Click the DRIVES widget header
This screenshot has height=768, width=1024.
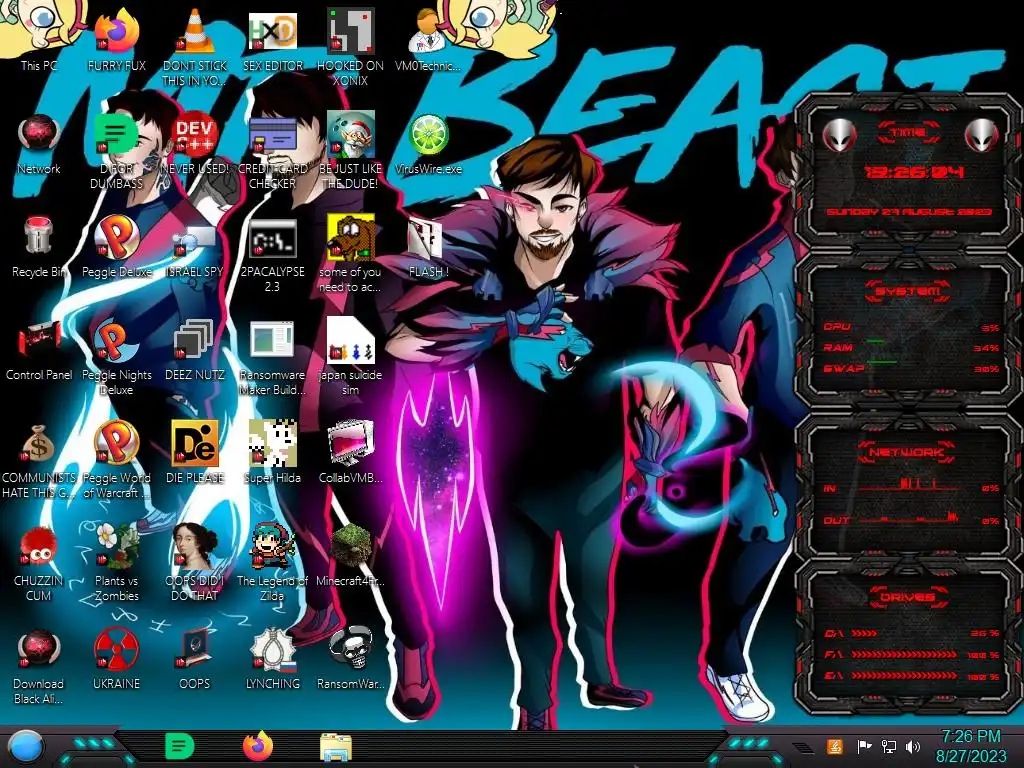(x=908, y=597)
